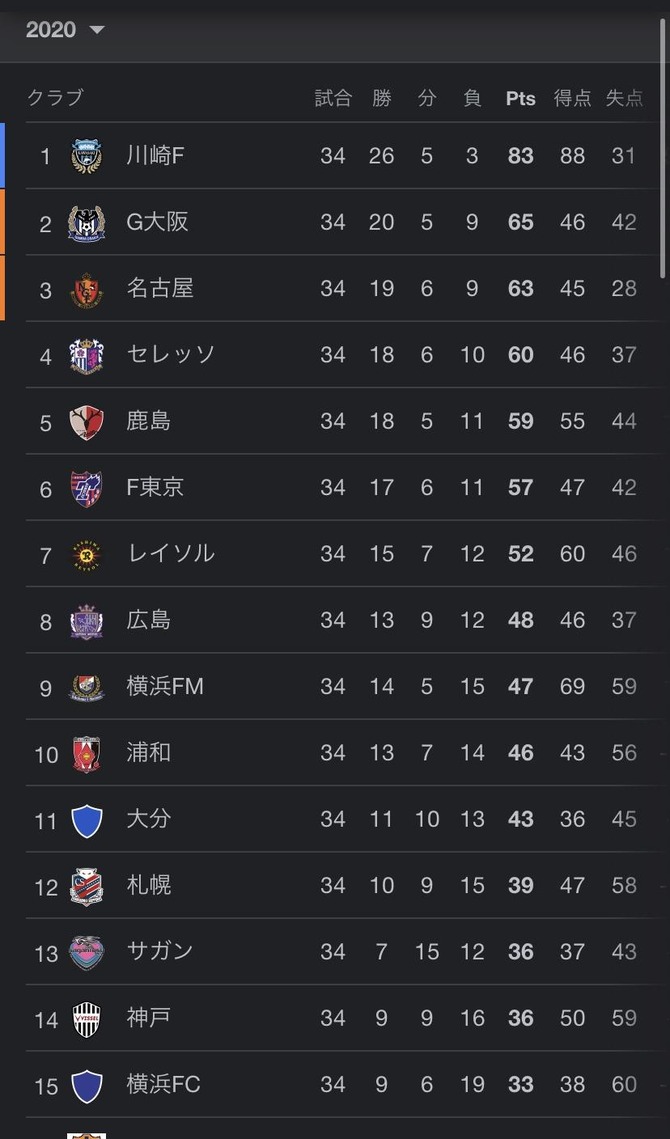Click the Nagoya Grampus club crest
The image size is (670, 1139).
86,289
